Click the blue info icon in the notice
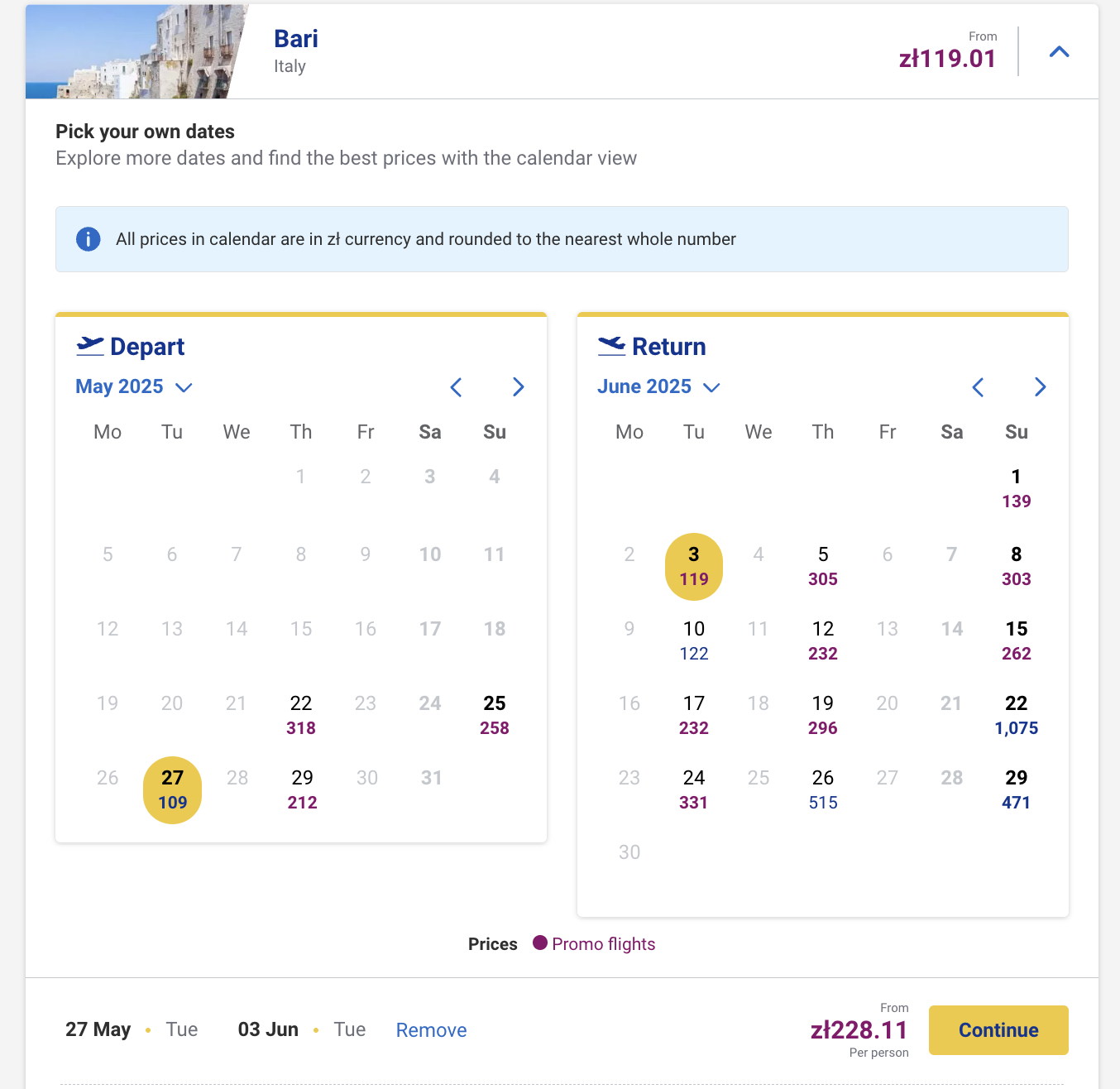 tap(89, 239)
